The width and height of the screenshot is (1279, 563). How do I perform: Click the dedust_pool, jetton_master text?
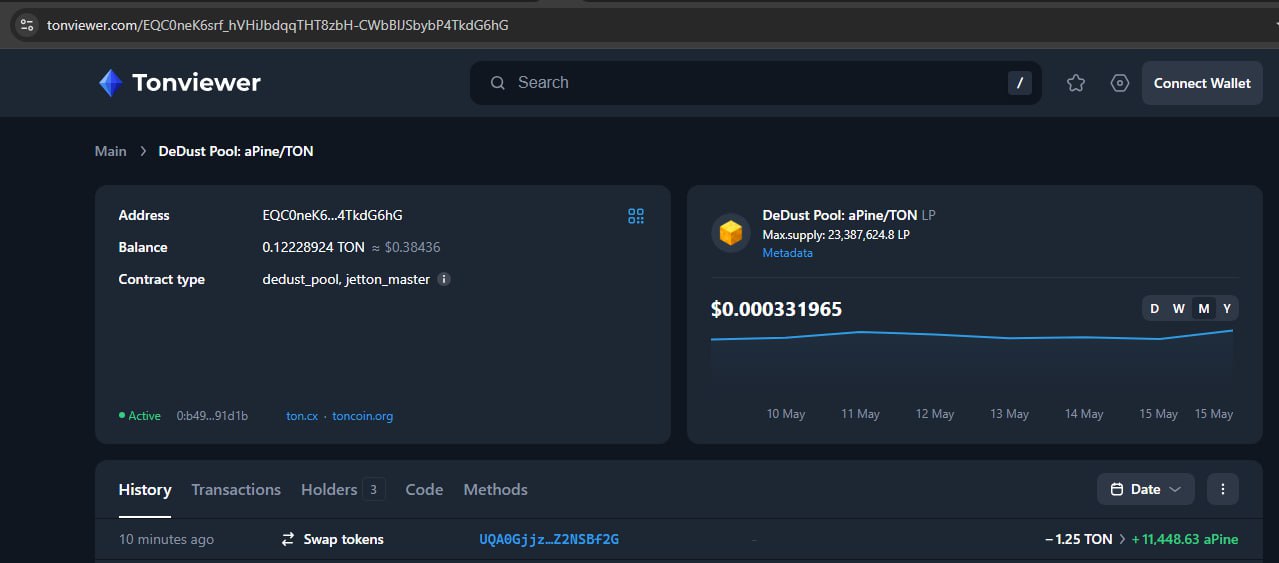[346, 280]
